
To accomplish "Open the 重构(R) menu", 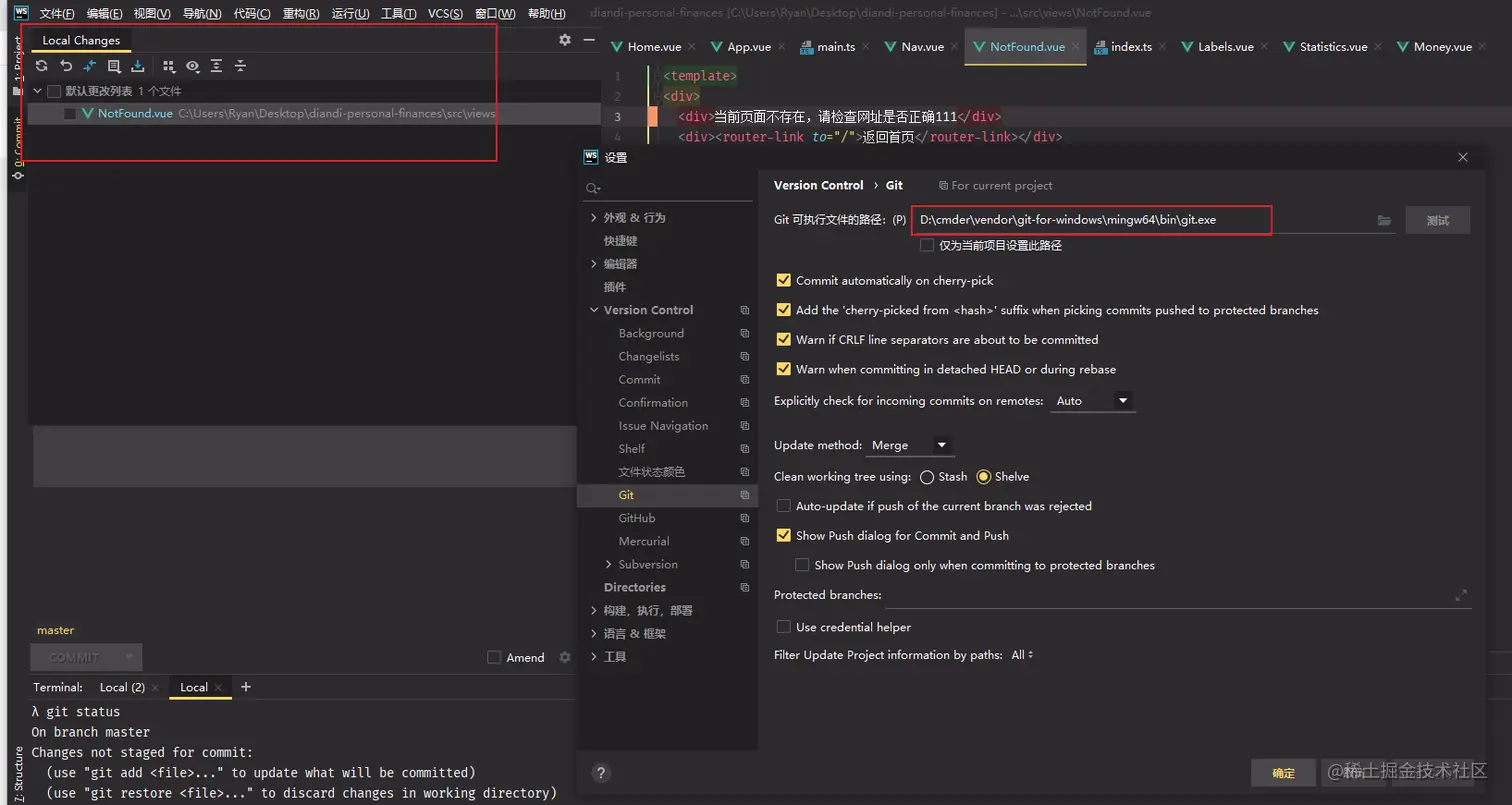I will coord(300,14).
